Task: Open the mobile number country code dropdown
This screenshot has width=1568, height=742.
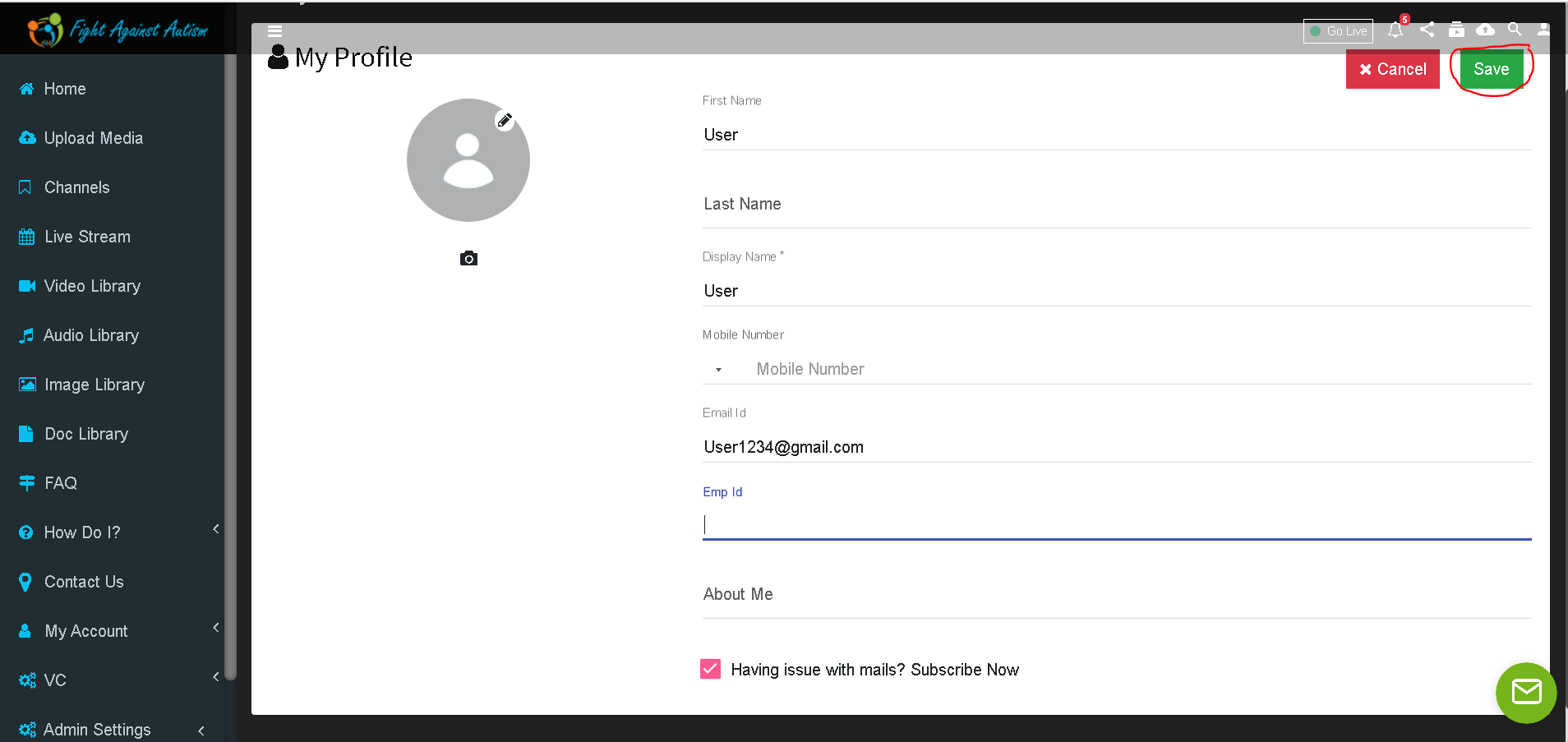Action: pos(718,370)
